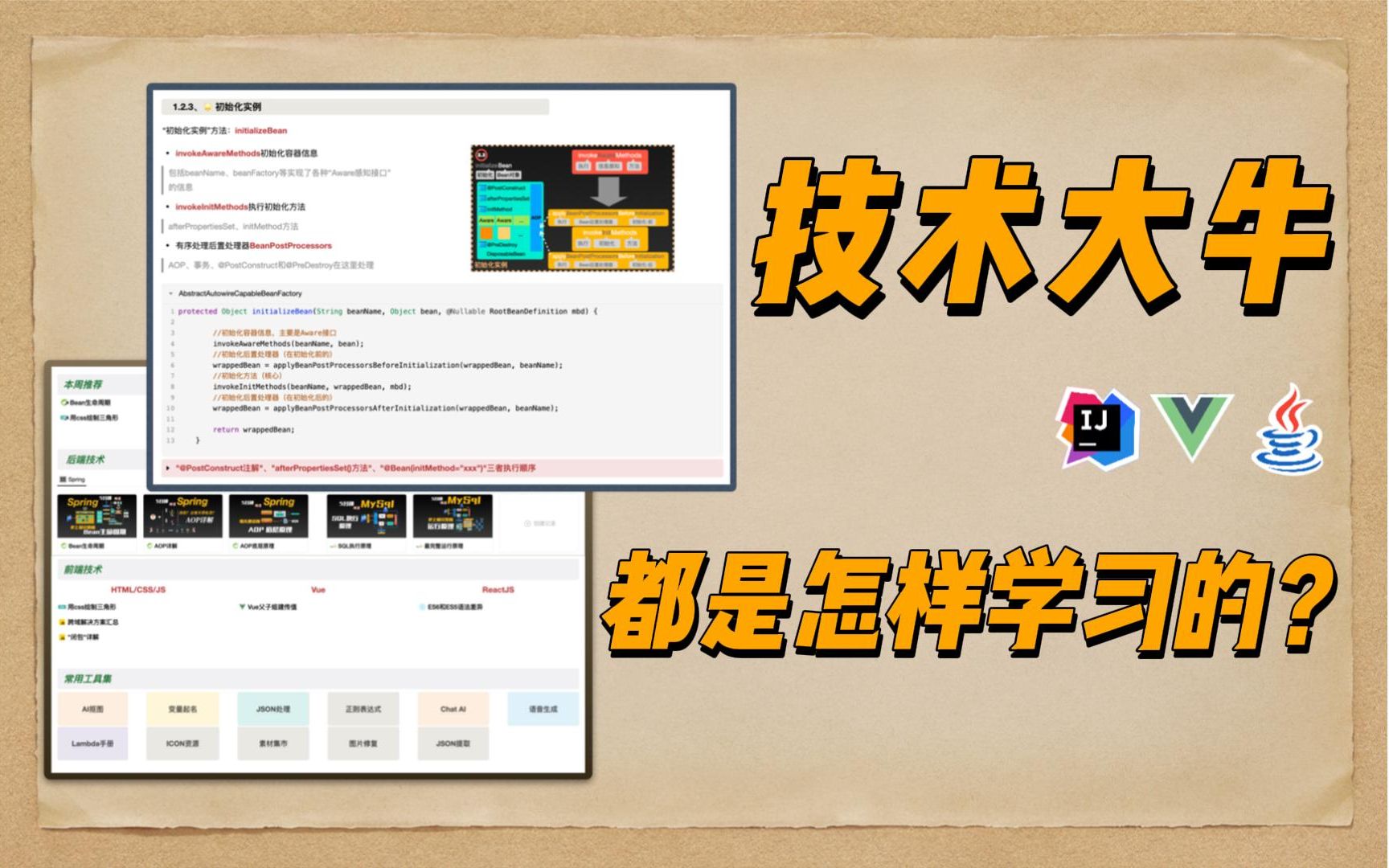The image size is (1389, 868).
Task: Click the 正则表达式 tool button
Action: point(363,709)
